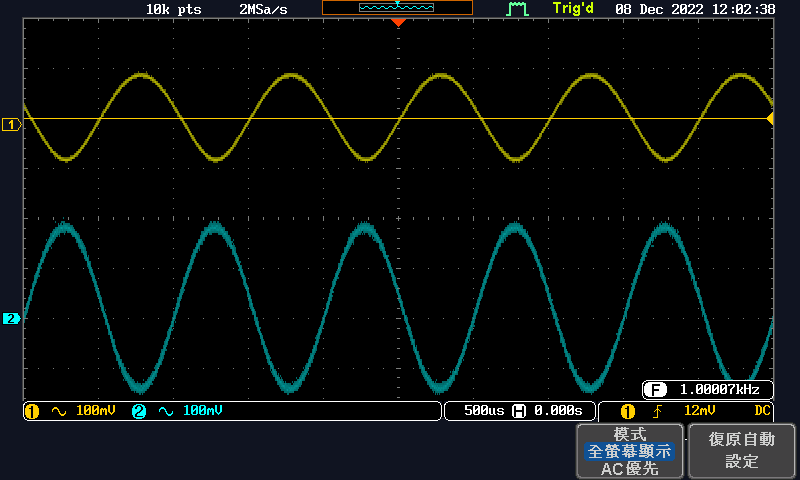The width and height of the screenshot is (800, 480).
Task: Click the green acquisition mode waveform icon
Action: [517, 9]
